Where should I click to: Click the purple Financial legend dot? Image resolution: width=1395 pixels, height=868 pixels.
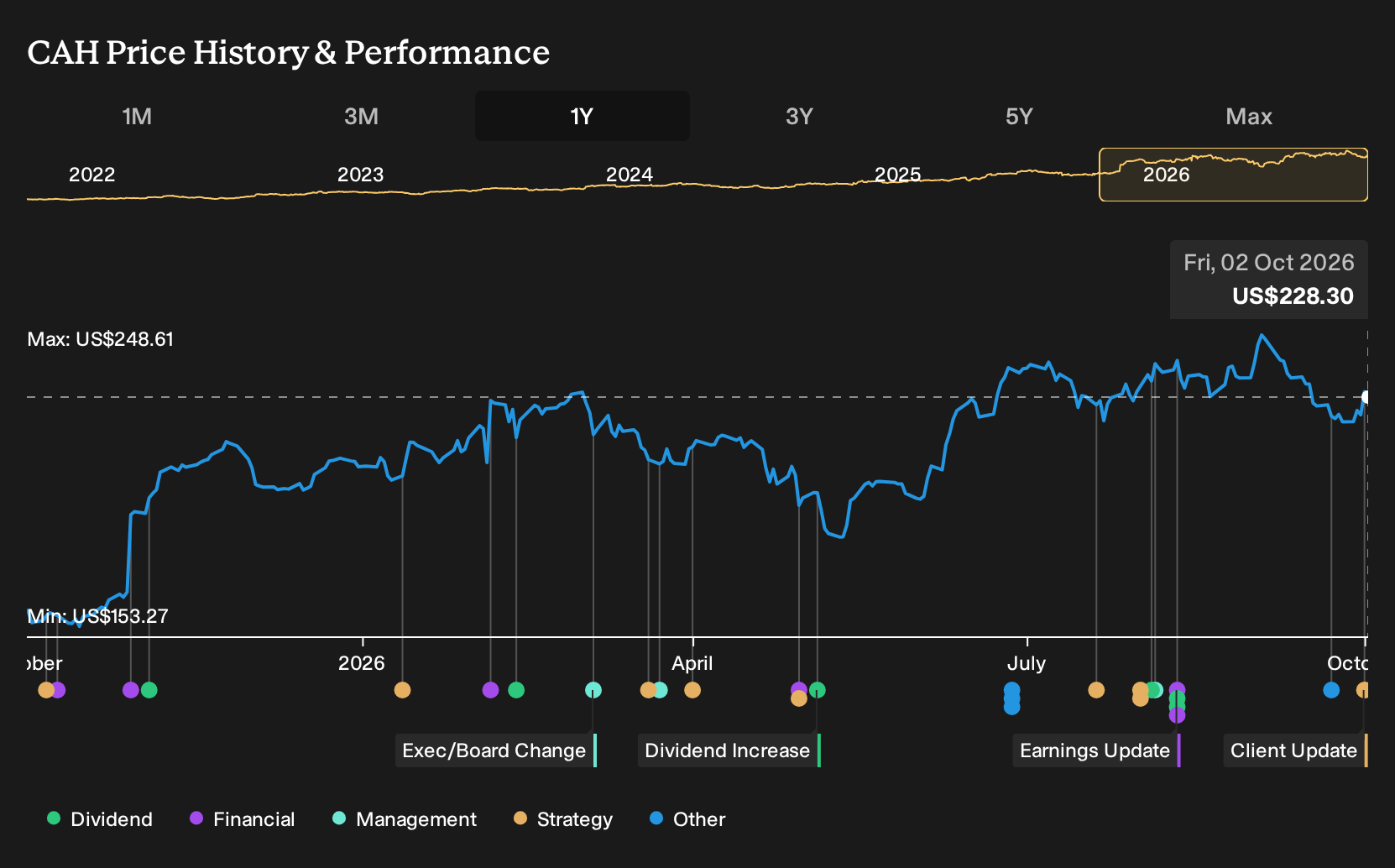[x=196, y=818]
